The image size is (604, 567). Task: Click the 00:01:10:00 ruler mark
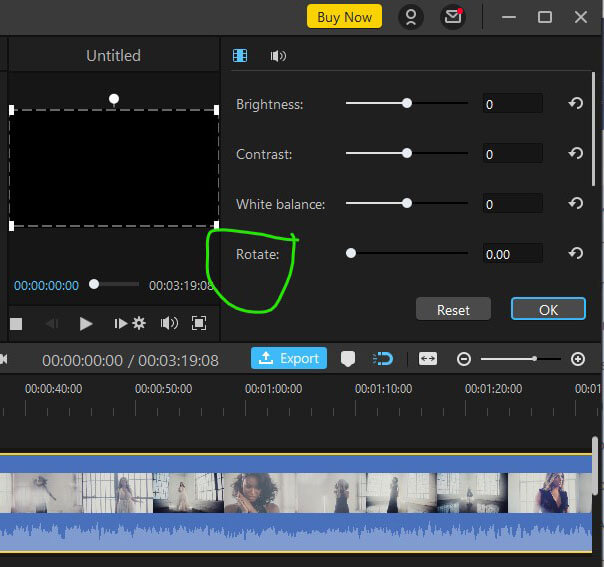pos(383,389)
